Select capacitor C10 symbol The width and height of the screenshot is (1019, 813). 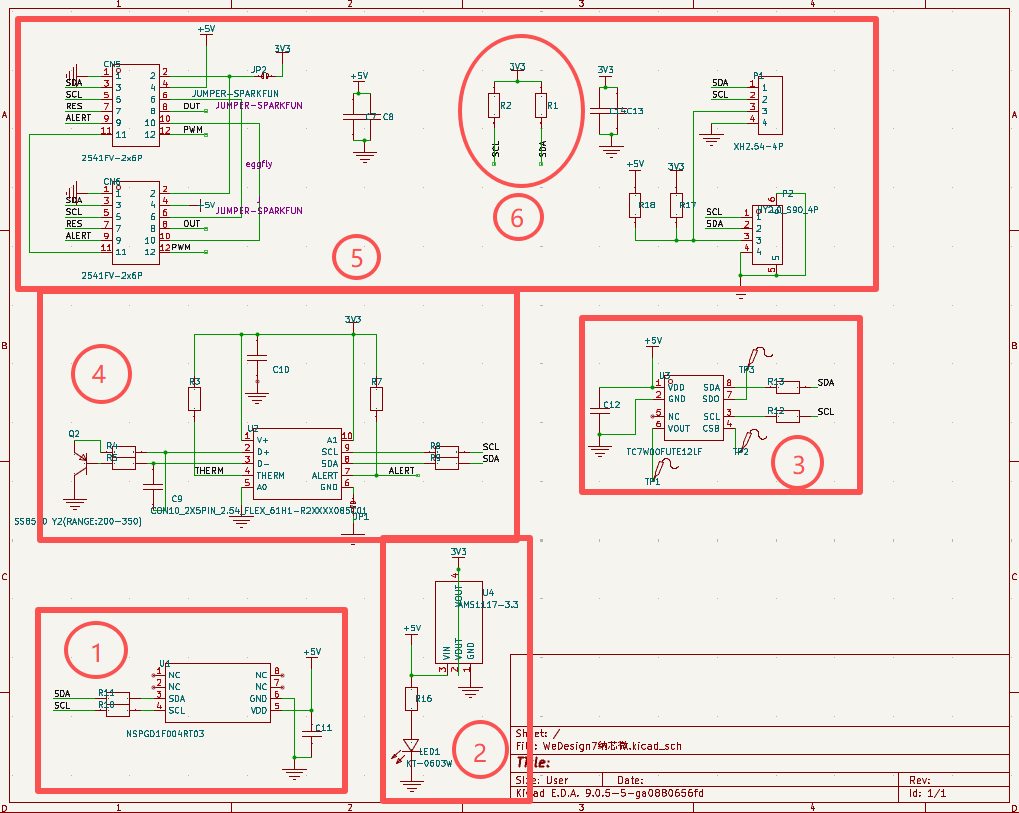click(256, 358)
